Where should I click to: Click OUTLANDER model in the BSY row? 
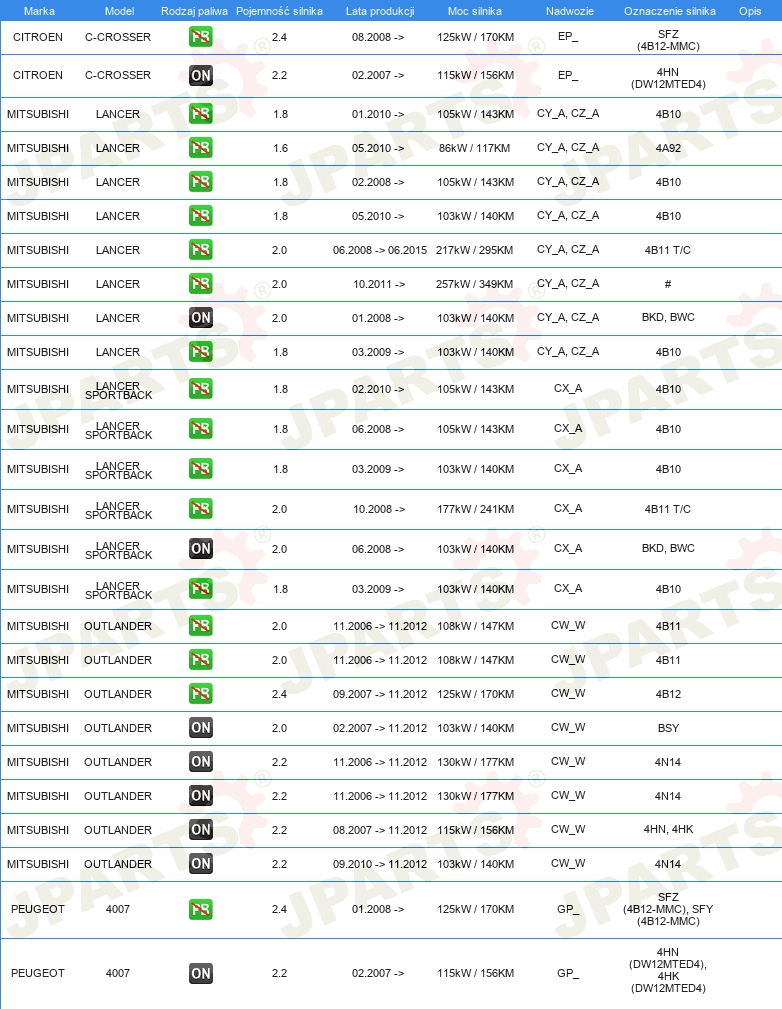click(x=118, y=728)
